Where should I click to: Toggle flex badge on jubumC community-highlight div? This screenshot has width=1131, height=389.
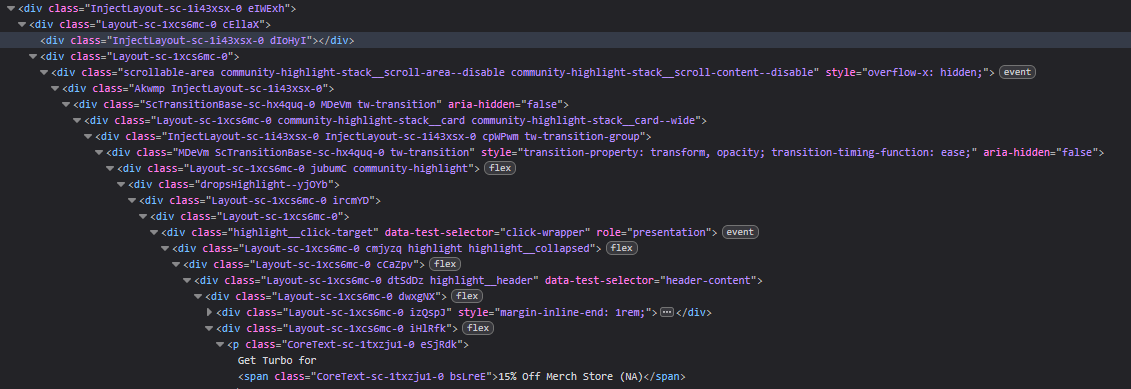[x=499, y=168]
